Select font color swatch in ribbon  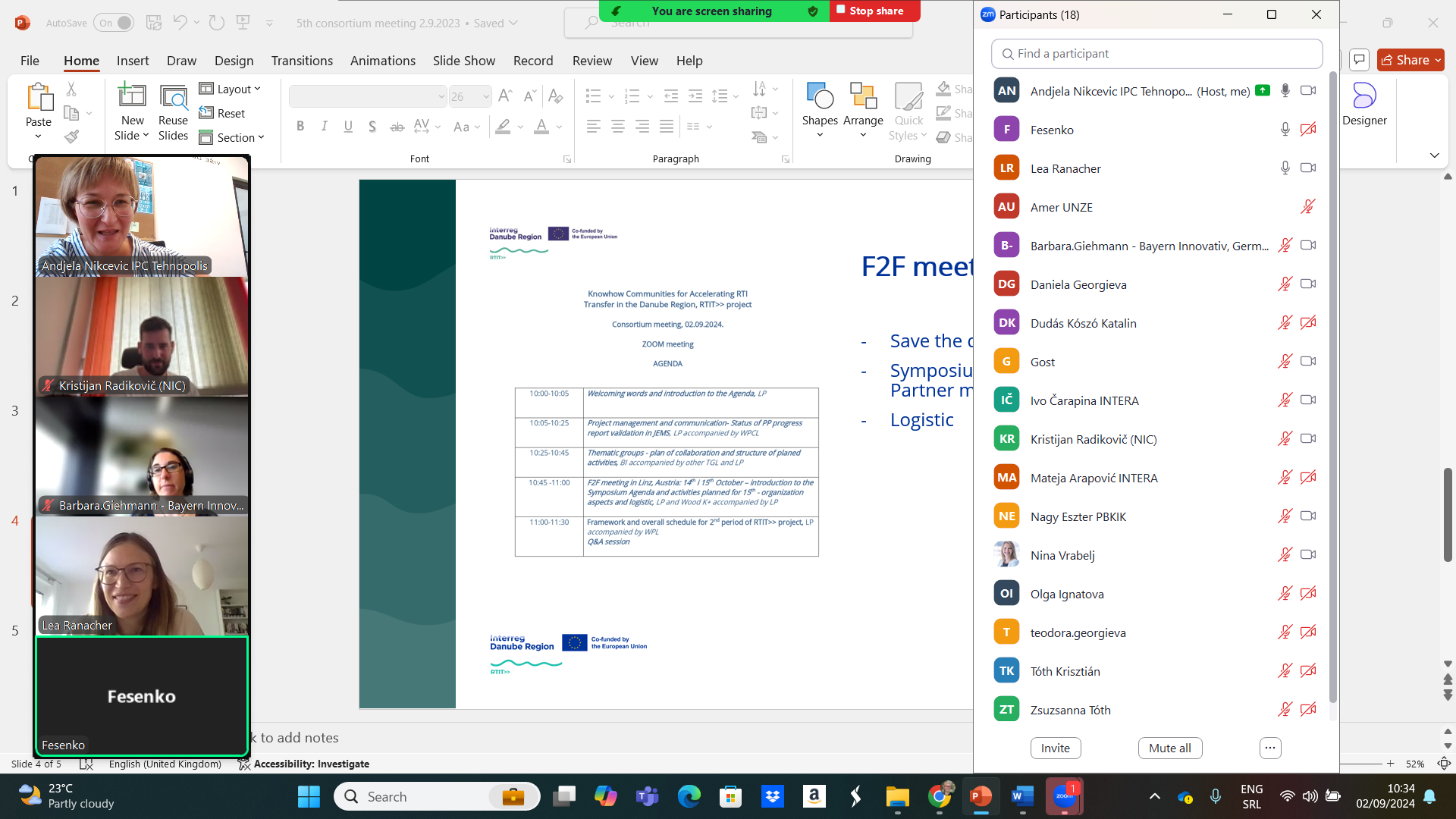[541, 132]
